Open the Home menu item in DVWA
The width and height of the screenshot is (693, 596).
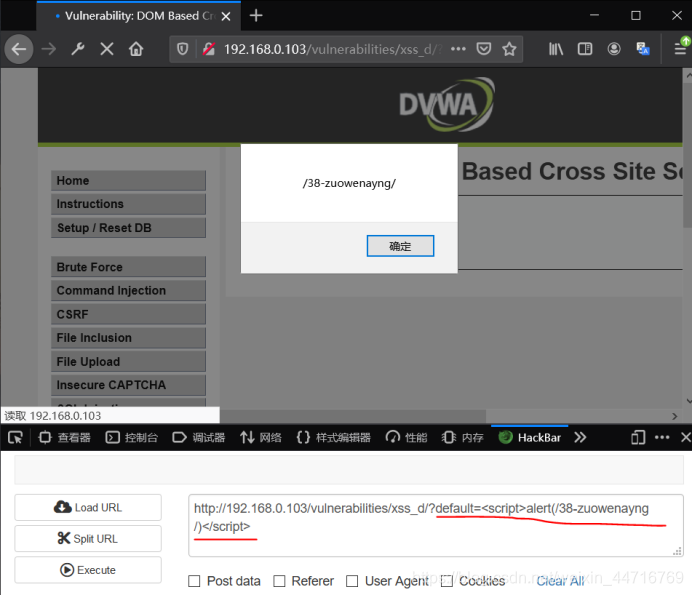click(x=128, y=181)
